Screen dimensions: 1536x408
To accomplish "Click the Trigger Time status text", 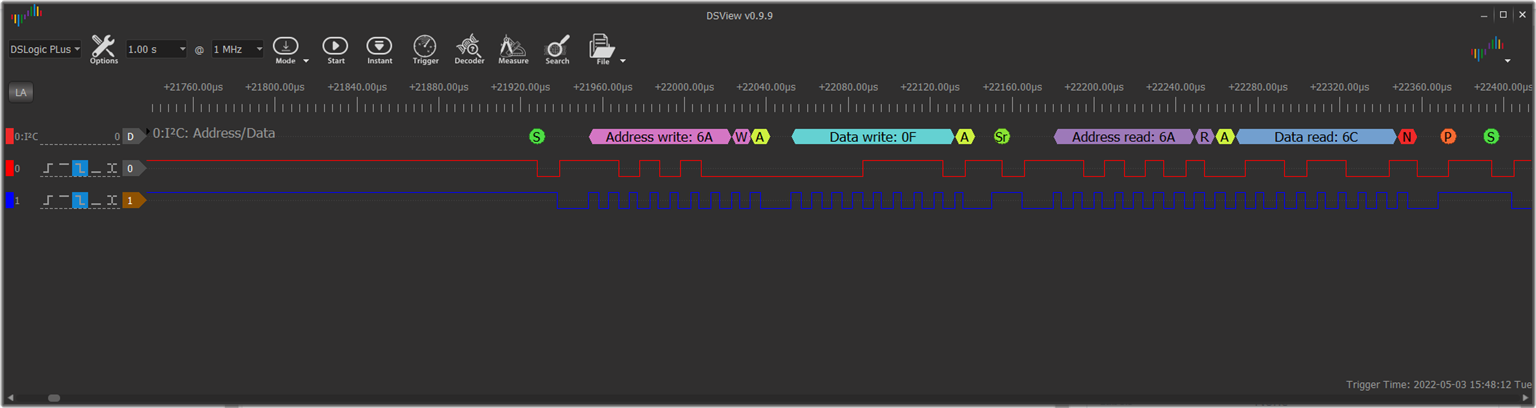I will (1438, 384).
